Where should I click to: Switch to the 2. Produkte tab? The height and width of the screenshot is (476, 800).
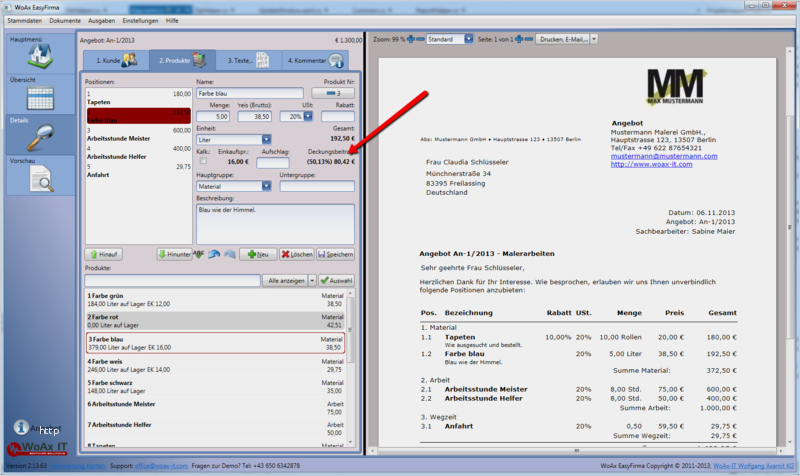[x=182, y=60]
